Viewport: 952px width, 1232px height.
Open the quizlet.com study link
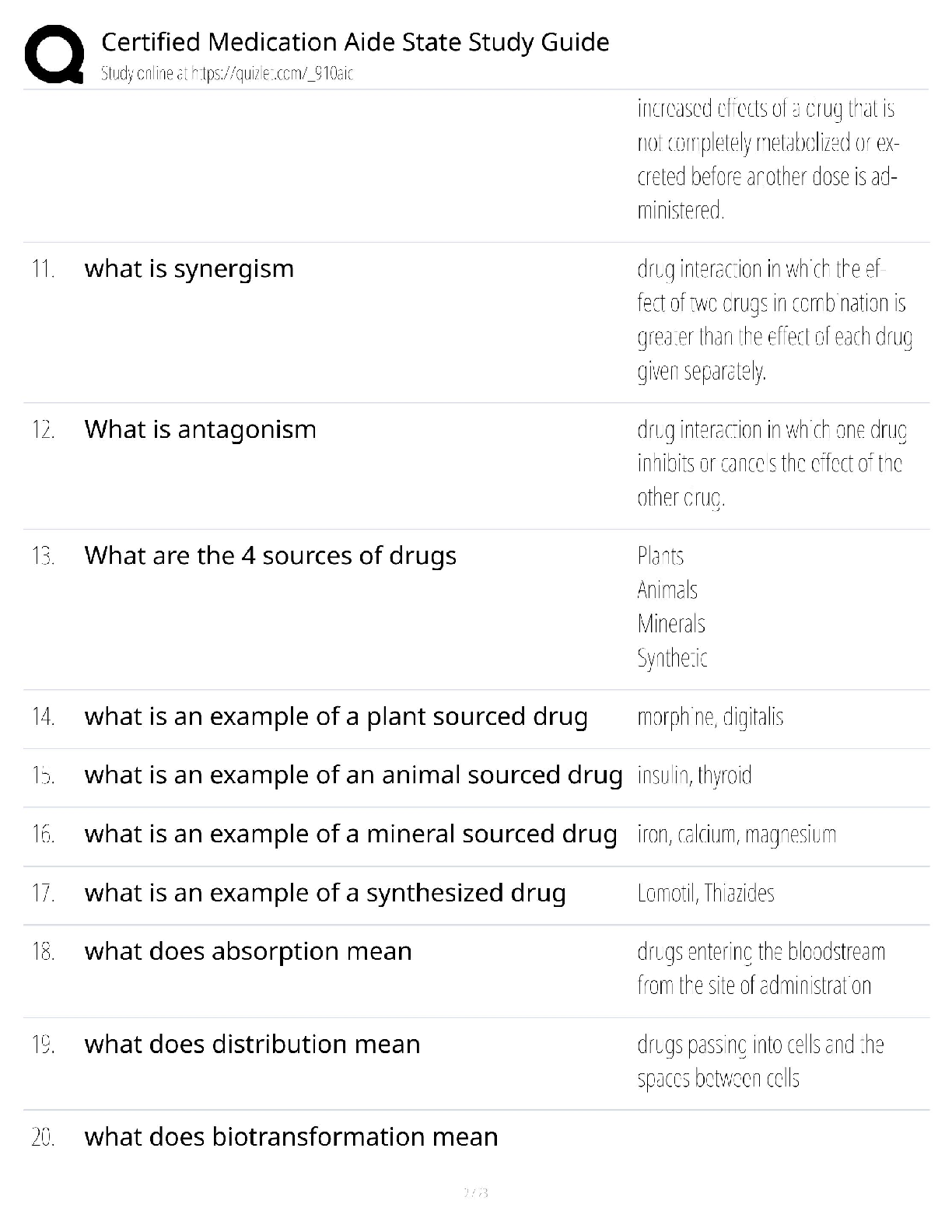tap(227, 74)
